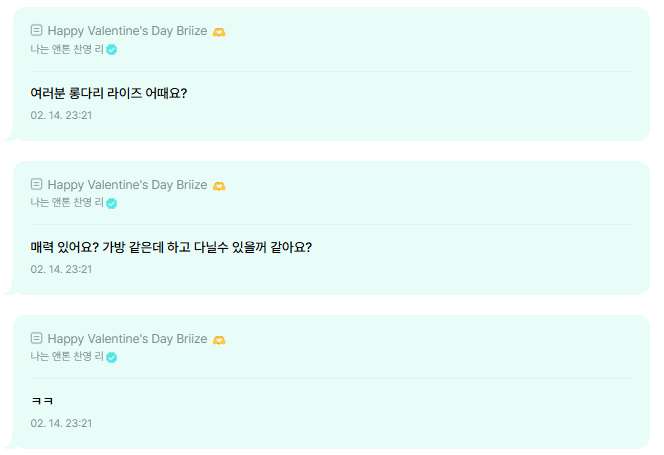Click the post icon above the 롱다리 라이즈 message

pyautogui.click(x=36, y=30)
